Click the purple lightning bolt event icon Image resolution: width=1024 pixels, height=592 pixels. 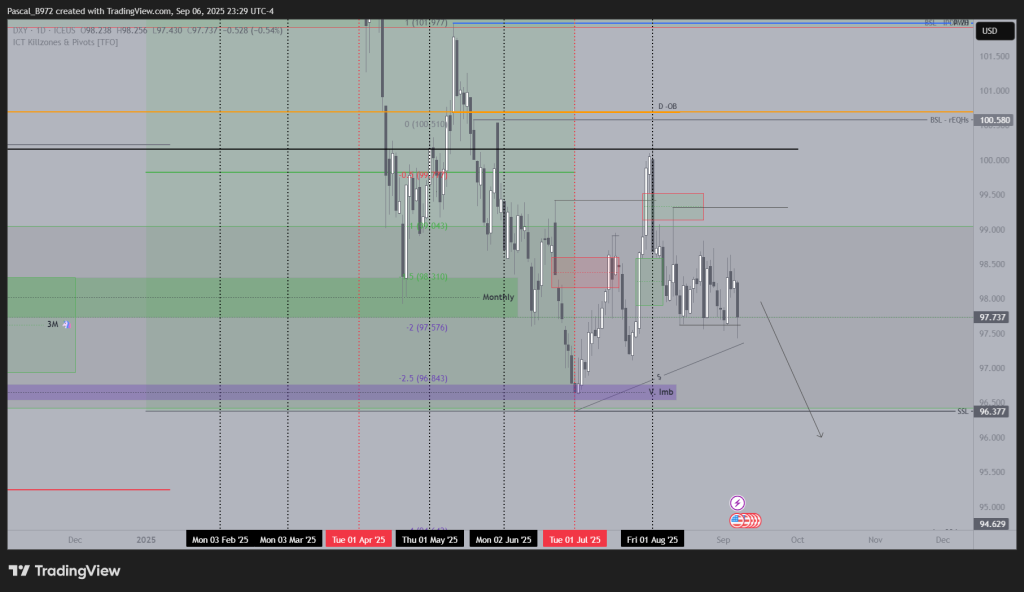[737, 503]
